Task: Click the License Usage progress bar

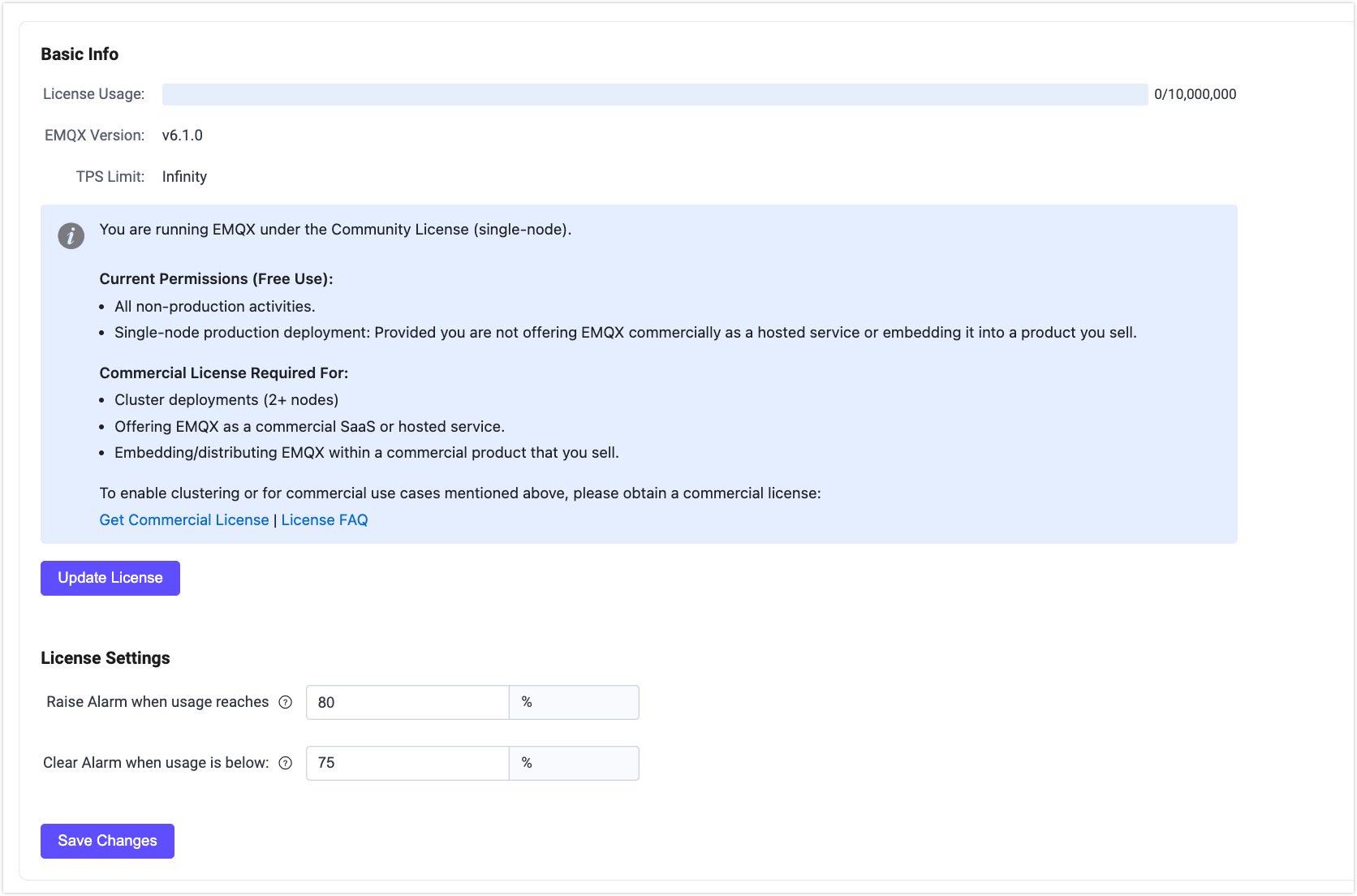Action: (654, 94)
